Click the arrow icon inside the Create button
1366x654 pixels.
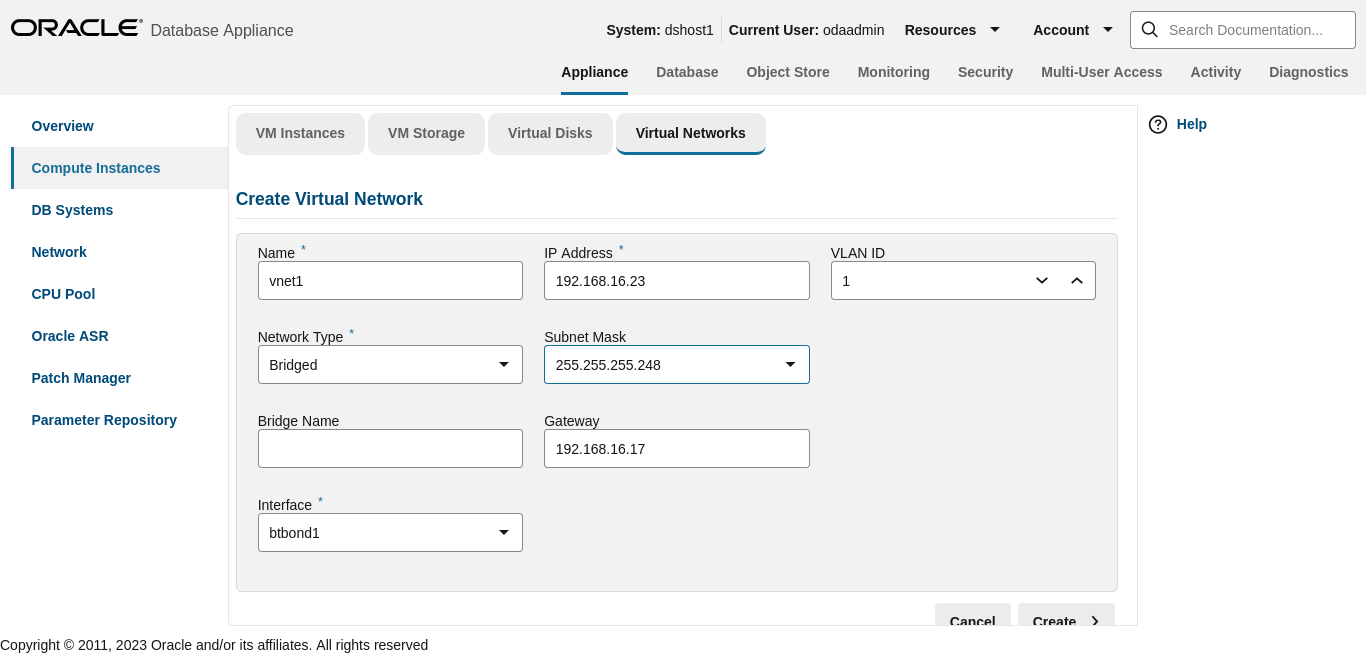coord(1094,621)
